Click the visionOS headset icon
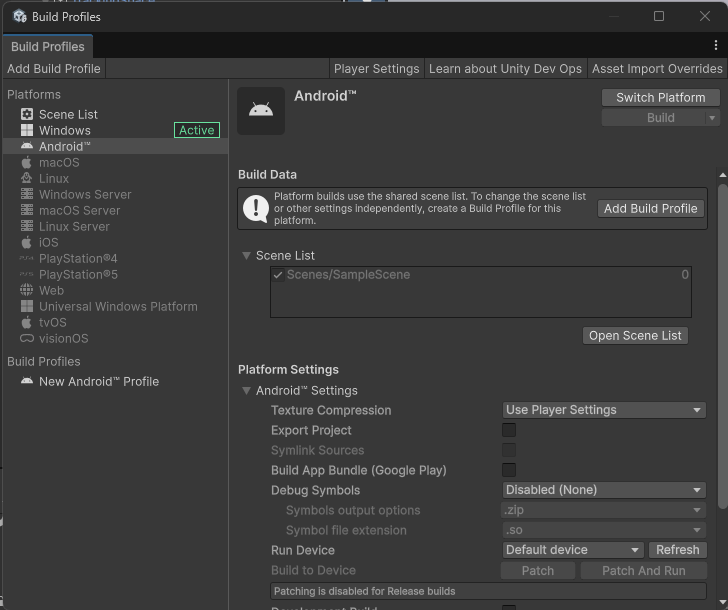 [26, 338]
